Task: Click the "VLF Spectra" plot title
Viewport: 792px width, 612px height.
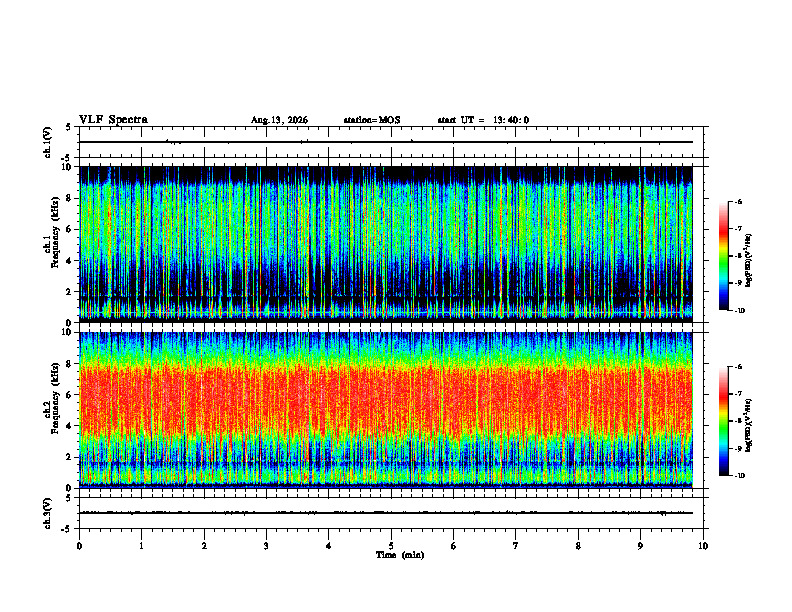Action: coord(113,120)
